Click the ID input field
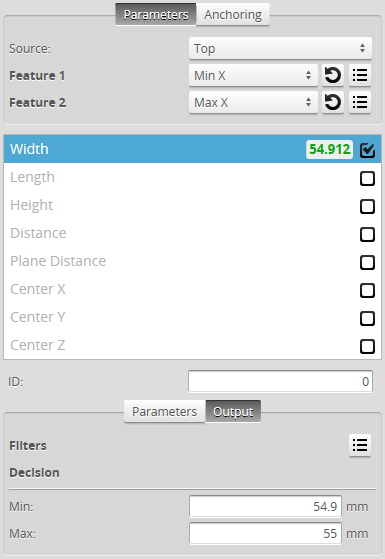 pos(280,381)
